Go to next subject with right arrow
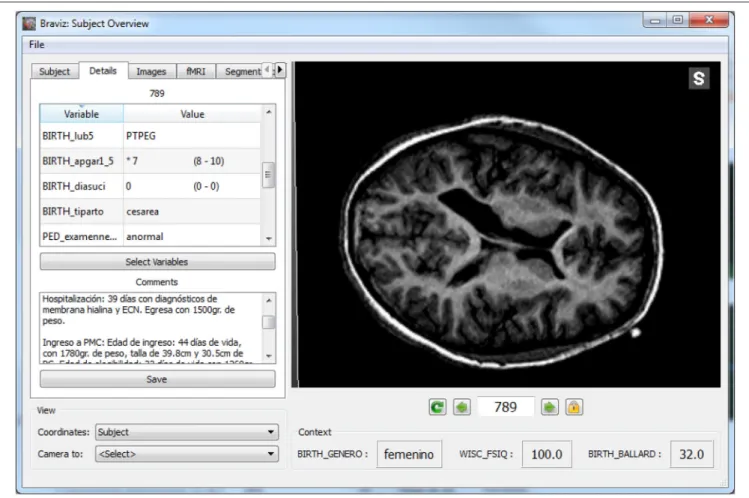Viewport: 749px width, 498px height. (x=549, y=407)
